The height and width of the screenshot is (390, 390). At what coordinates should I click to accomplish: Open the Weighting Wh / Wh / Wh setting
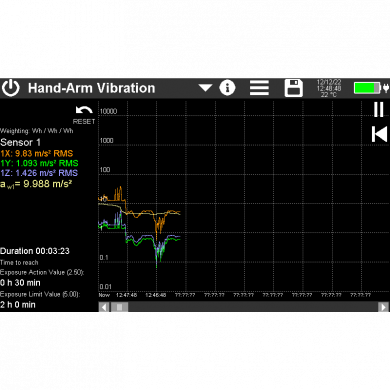[37, 131]
